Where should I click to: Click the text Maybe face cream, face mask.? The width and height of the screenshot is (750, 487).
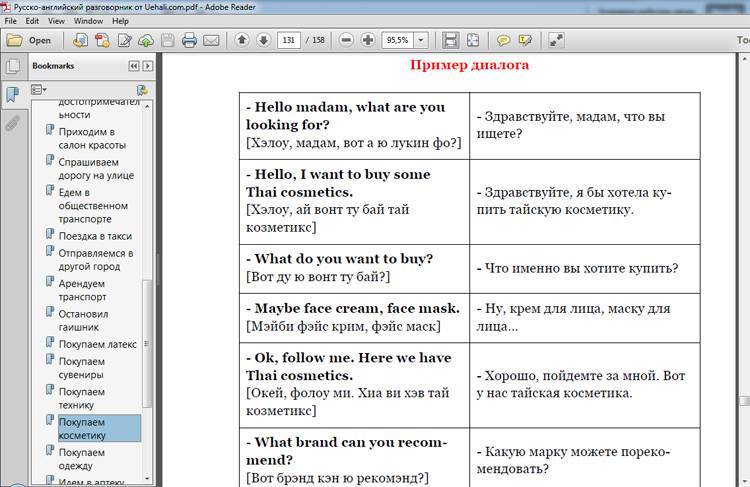click(x=357, y=309)
